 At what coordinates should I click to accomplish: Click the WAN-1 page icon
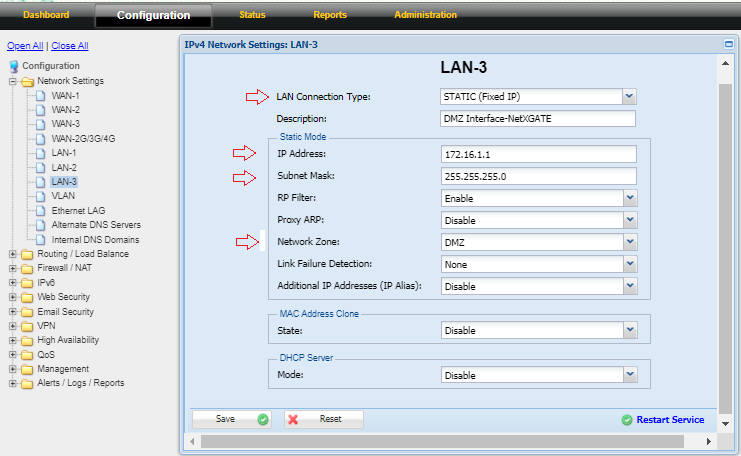tap(41, 95)
